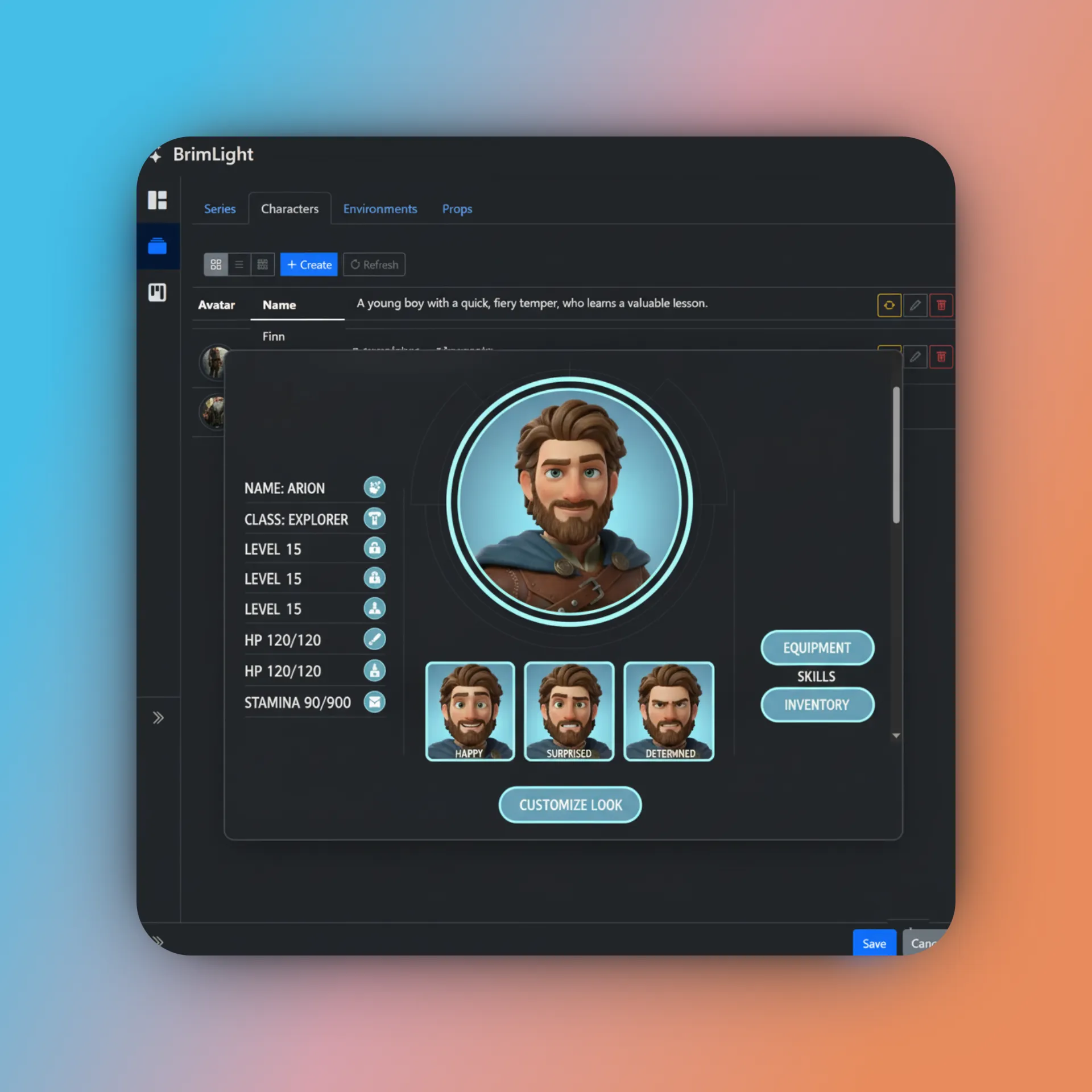The height and width of the screenshot is (1092, 1092).
Task: Open the CUSTOMIZE LOOK panel
Action: tap(570, 804)
